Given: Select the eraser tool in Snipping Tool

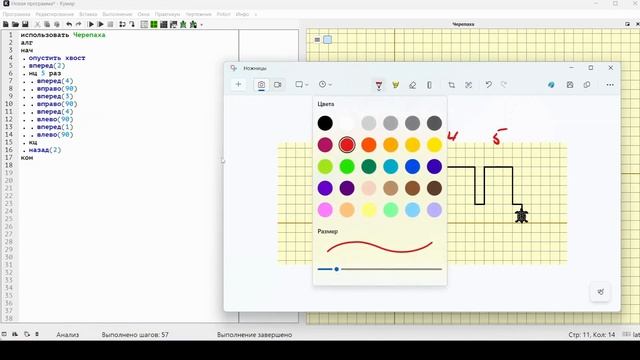Looking at the screenshot, I should 412,85.
